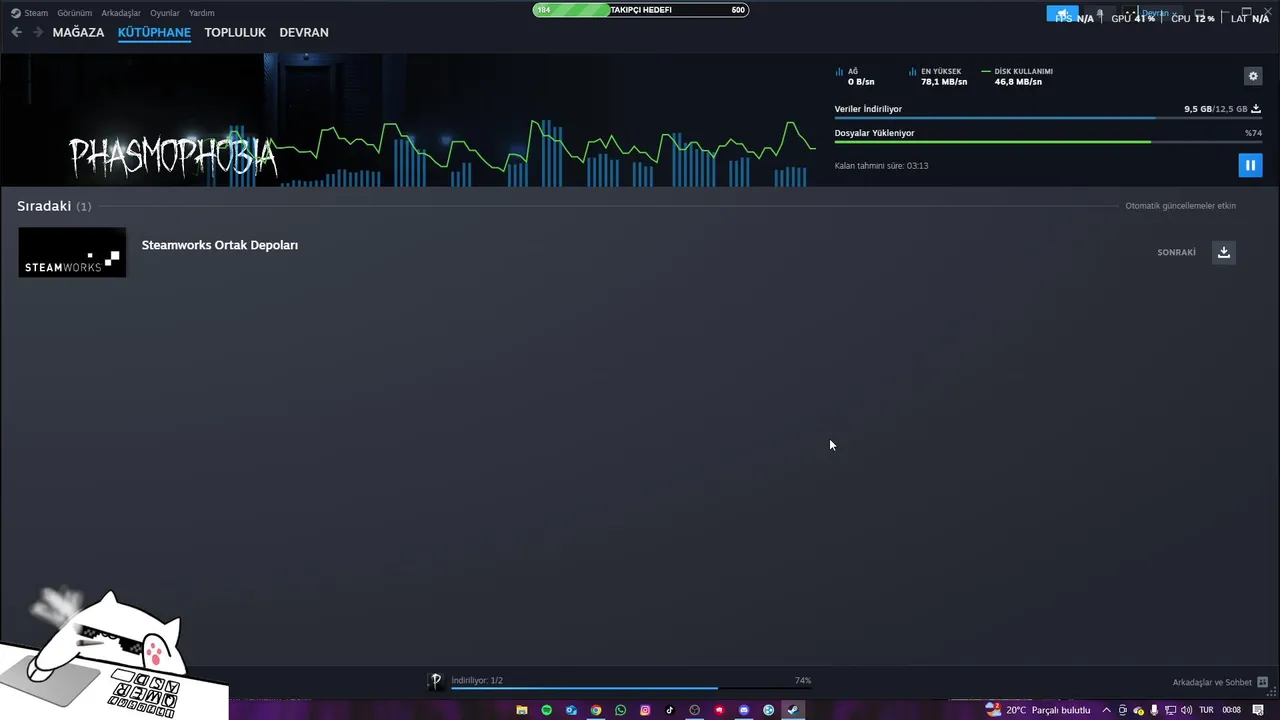Click the download icon beside 12,5 GB

[1256, 108]
